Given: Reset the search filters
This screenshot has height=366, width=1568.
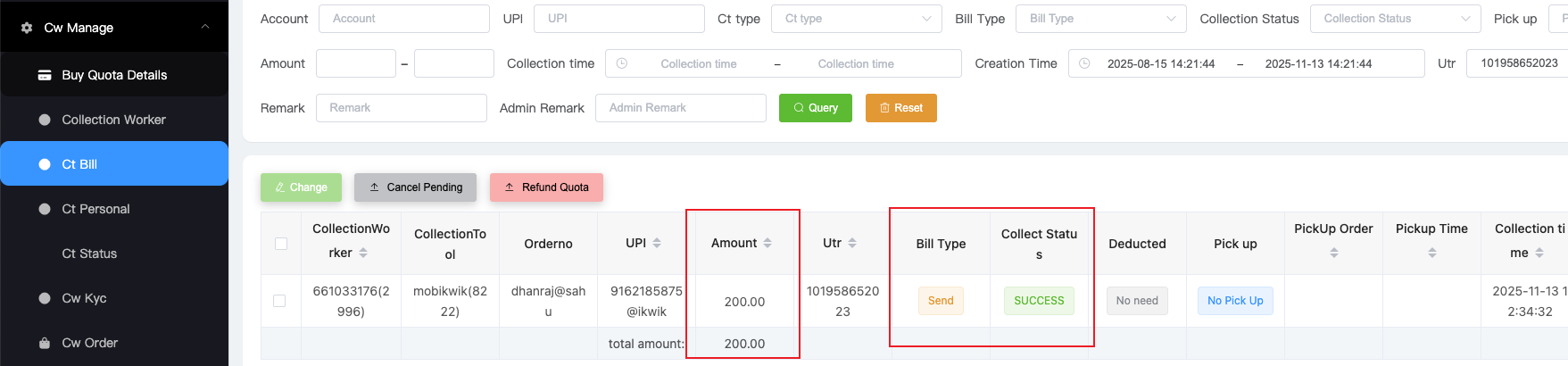Looking at the screenshot, I should click(900, 108).
